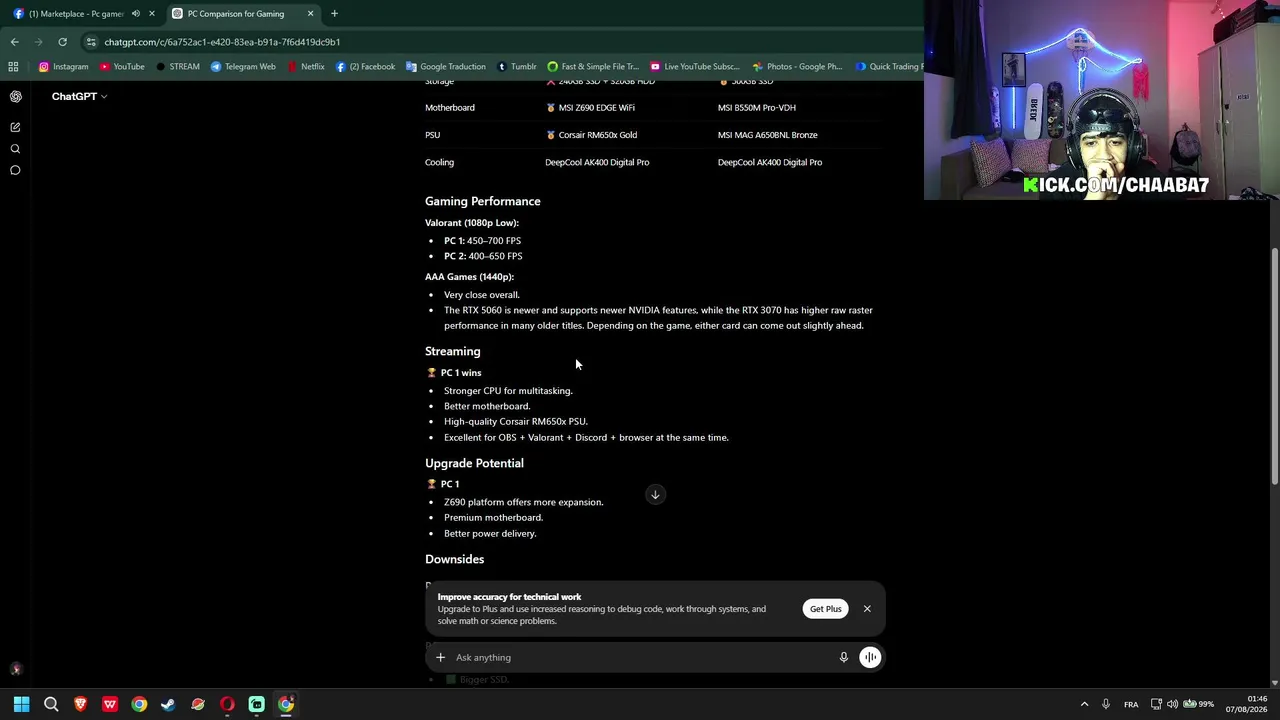
Task: Open the volume icon in the system tray
Action: click(1172, 704)
